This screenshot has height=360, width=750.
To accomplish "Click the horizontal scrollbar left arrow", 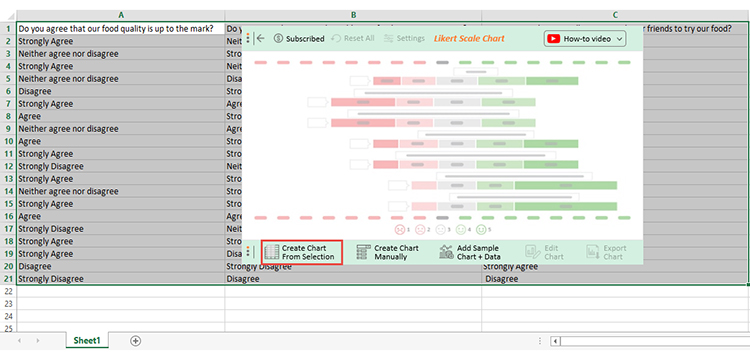I will click(x=555, y=341).
